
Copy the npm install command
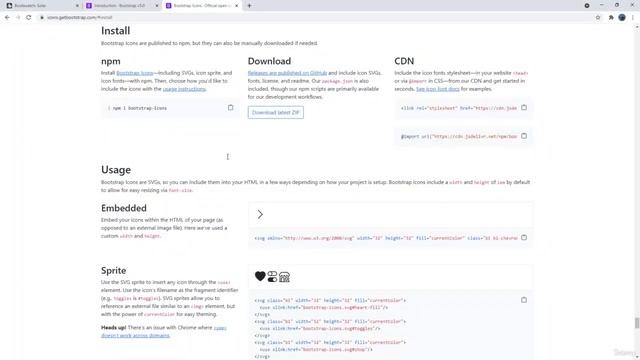(x=231, y=108)
